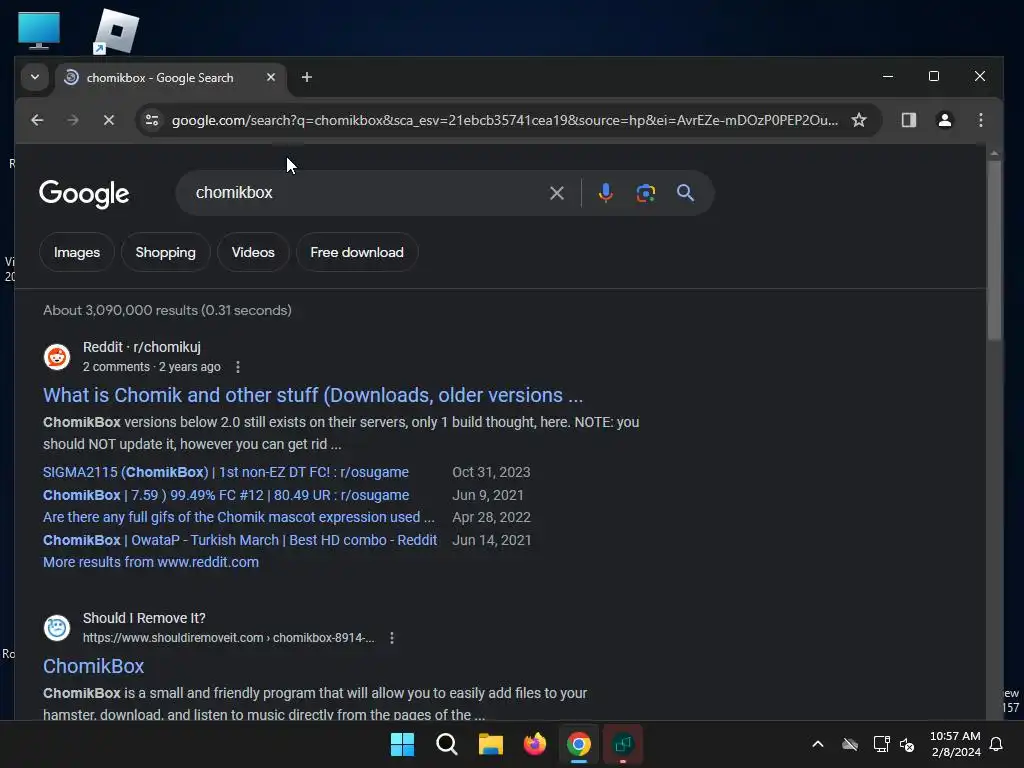This screenshot has width=1024, height=768.
Task: Launch Firefox from the taskbar
Action: tap(535, 744)
